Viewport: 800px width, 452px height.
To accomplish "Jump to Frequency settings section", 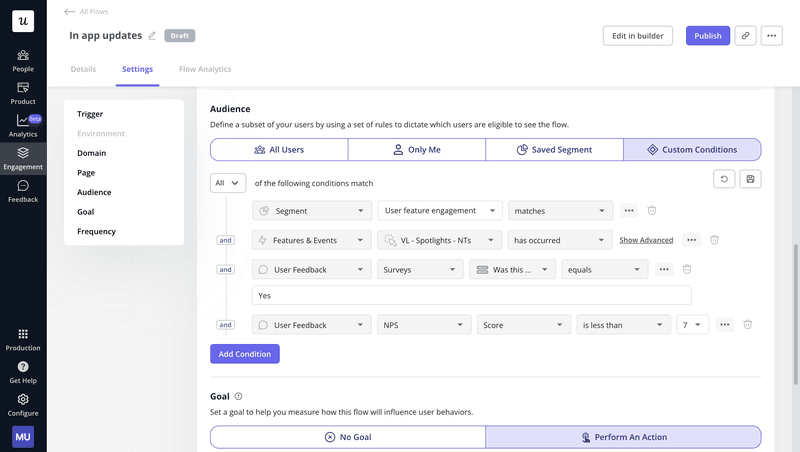I will pos(96,231).
